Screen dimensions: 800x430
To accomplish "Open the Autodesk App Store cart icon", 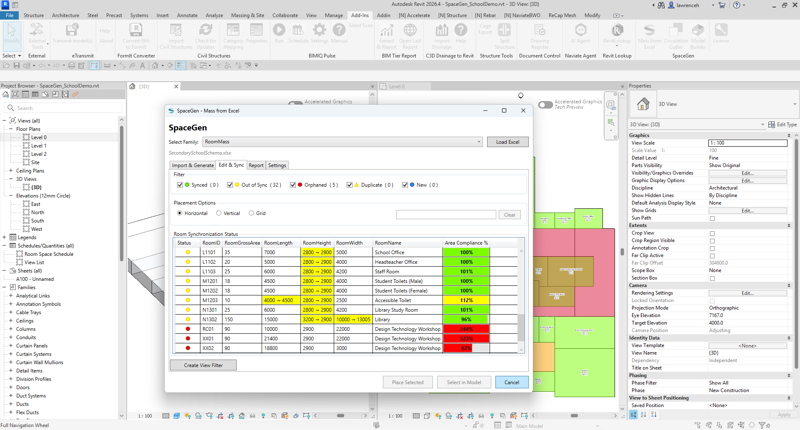I will [x=722, y=5].
